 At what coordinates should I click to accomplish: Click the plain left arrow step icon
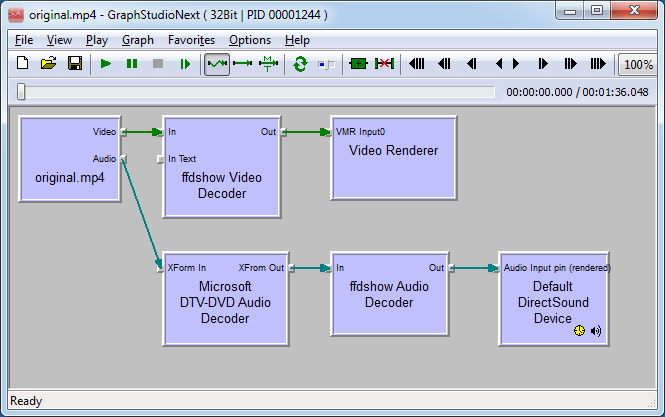coord(499,64)
